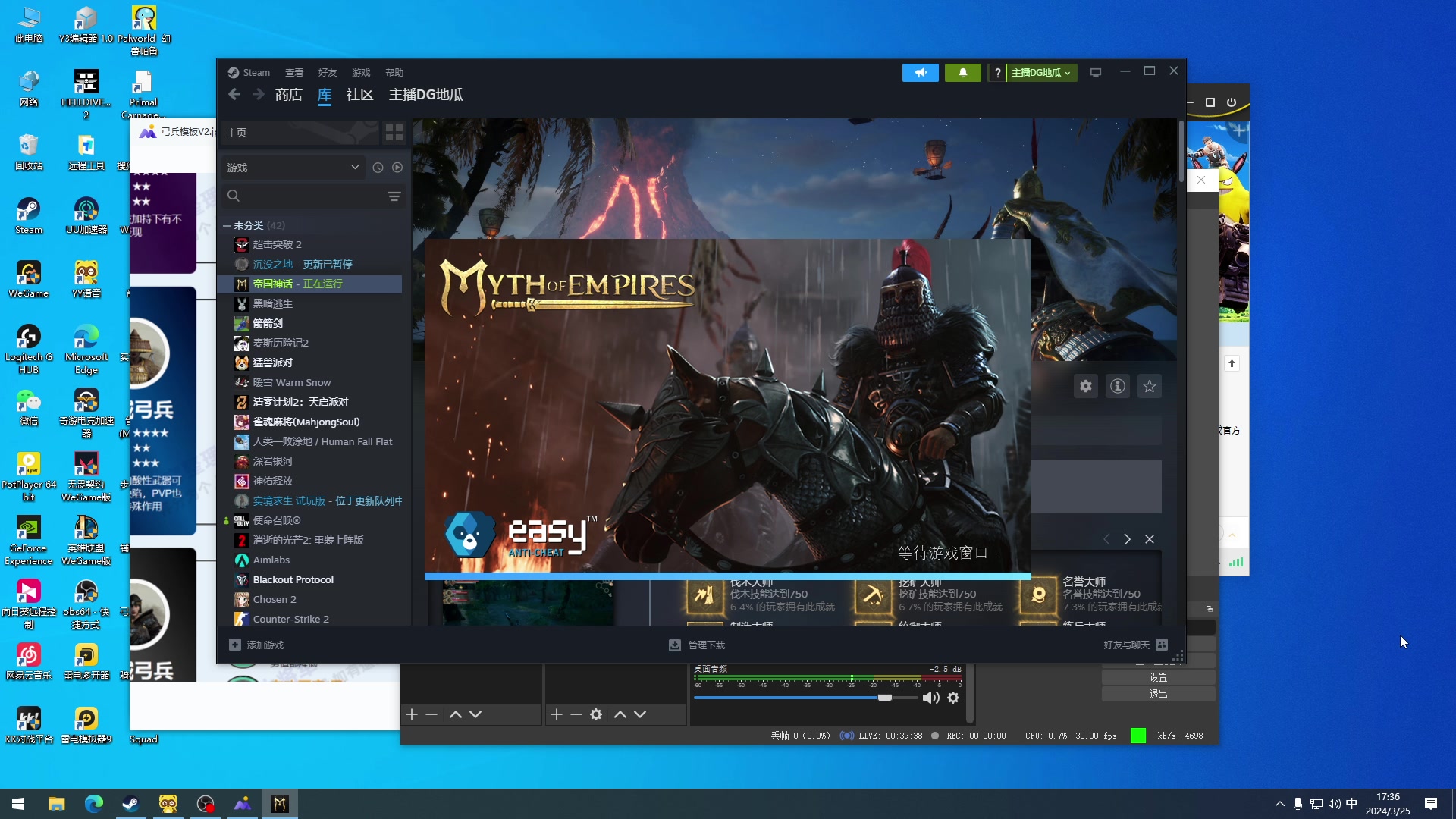Move OBS scene up arrow

[456, 714]
